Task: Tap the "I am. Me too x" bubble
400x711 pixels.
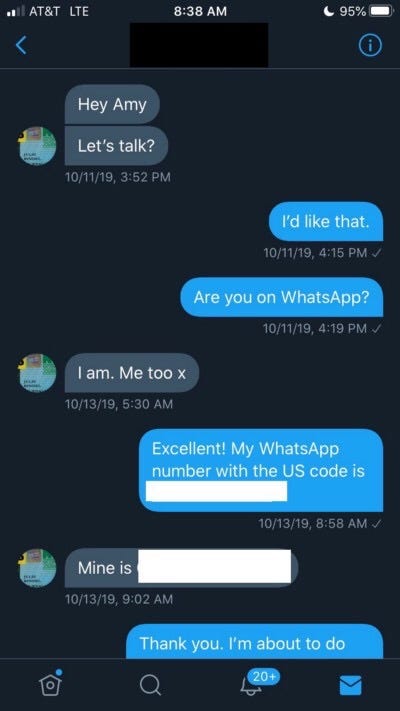Action: (132, 373)
